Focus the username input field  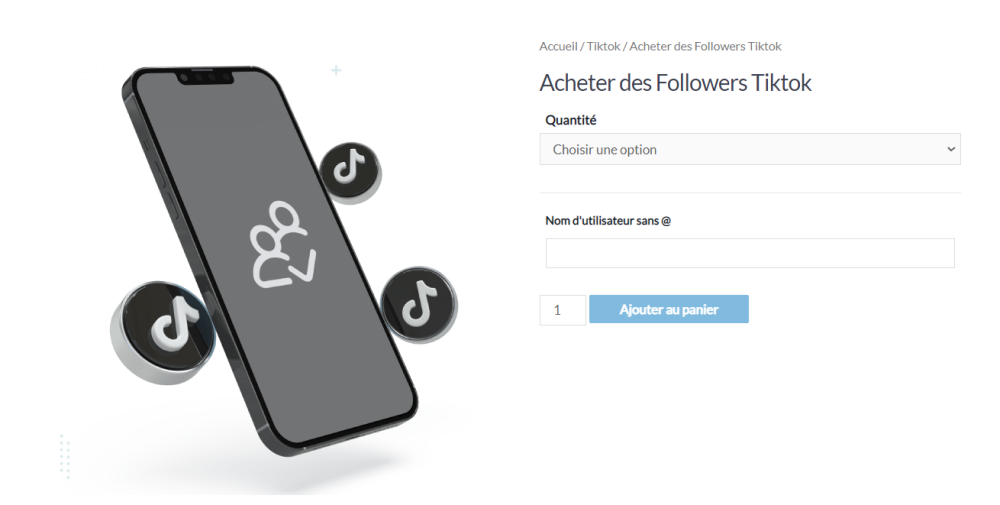(750, 253)
